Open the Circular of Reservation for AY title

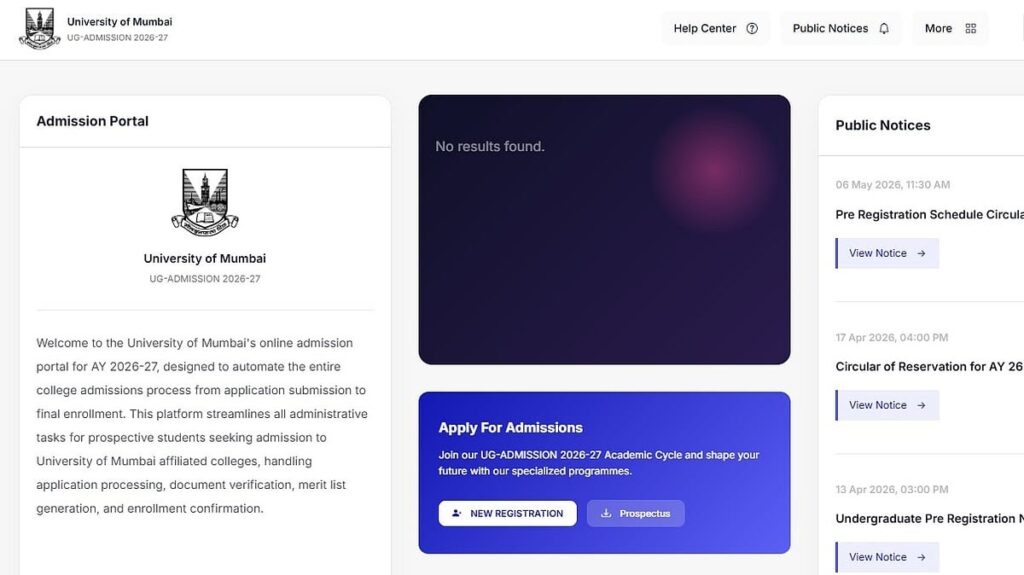tap(929, 367)
